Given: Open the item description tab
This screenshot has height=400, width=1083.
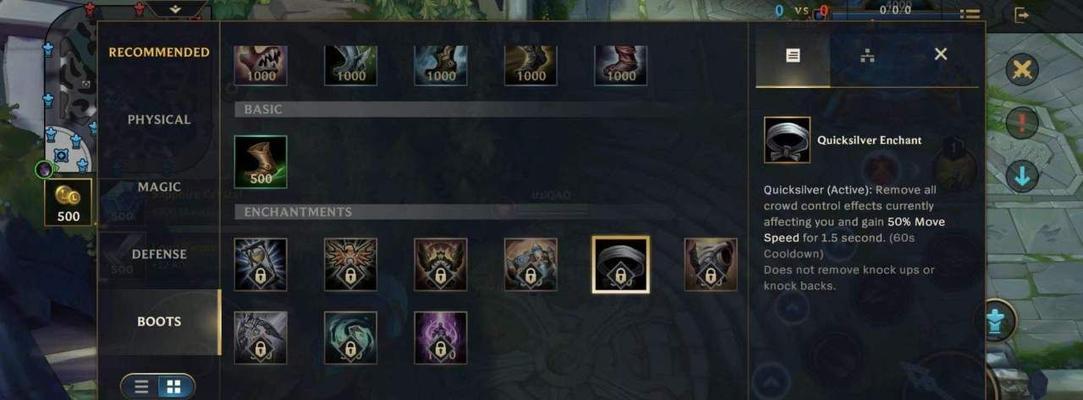Looking at the screenshot, I should pyautogui.click(x=793, y=55).
